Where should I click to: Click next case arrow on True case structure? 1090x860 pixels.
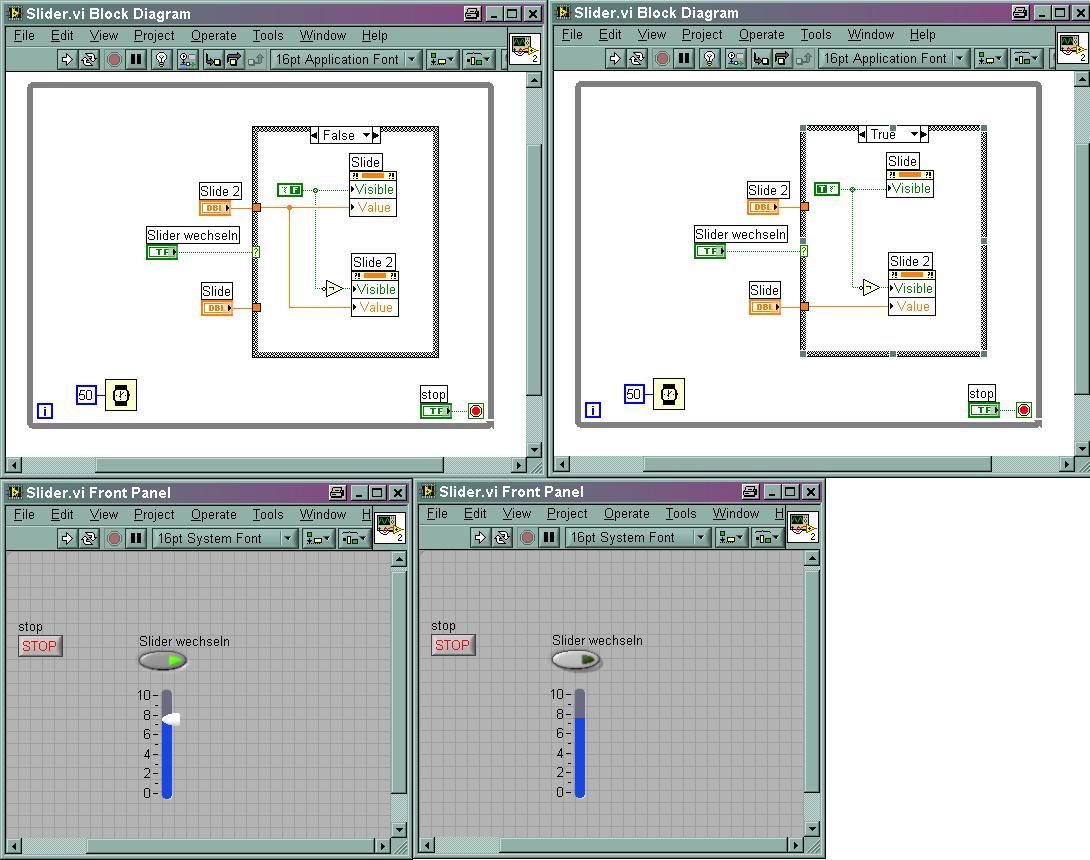(x=924, y=134)
